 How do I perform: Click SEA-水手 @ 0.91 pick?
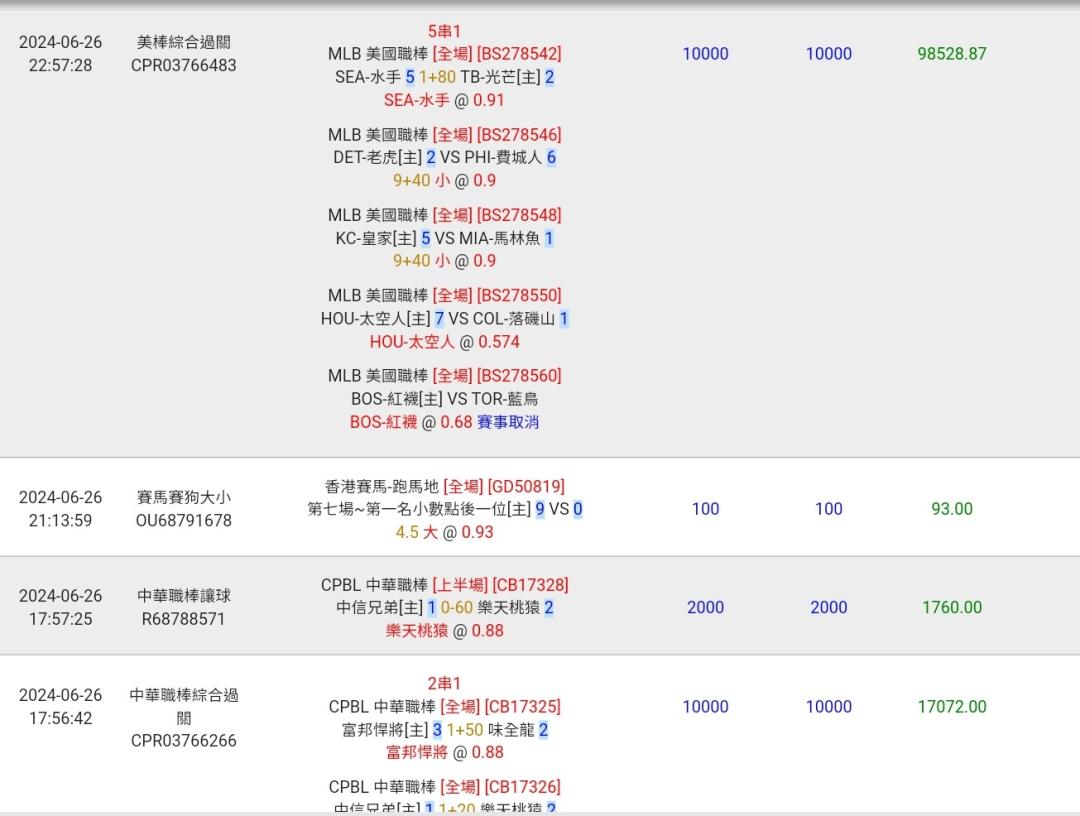click(x=444, y=100)
